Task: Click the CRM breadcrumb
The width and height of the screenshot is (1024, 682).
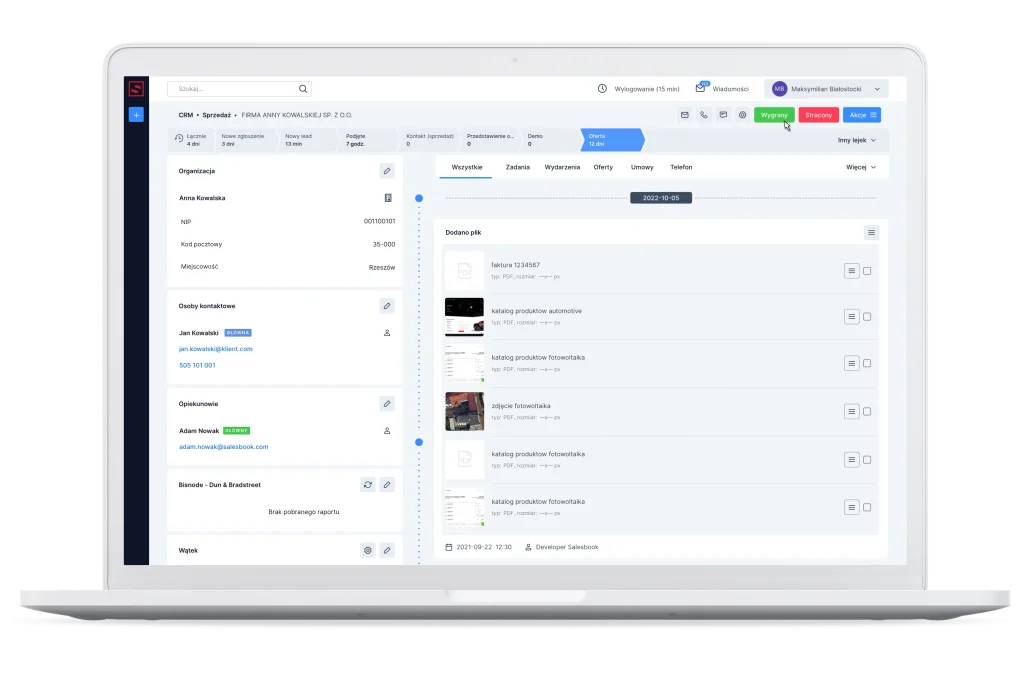Action: point(185,115)
